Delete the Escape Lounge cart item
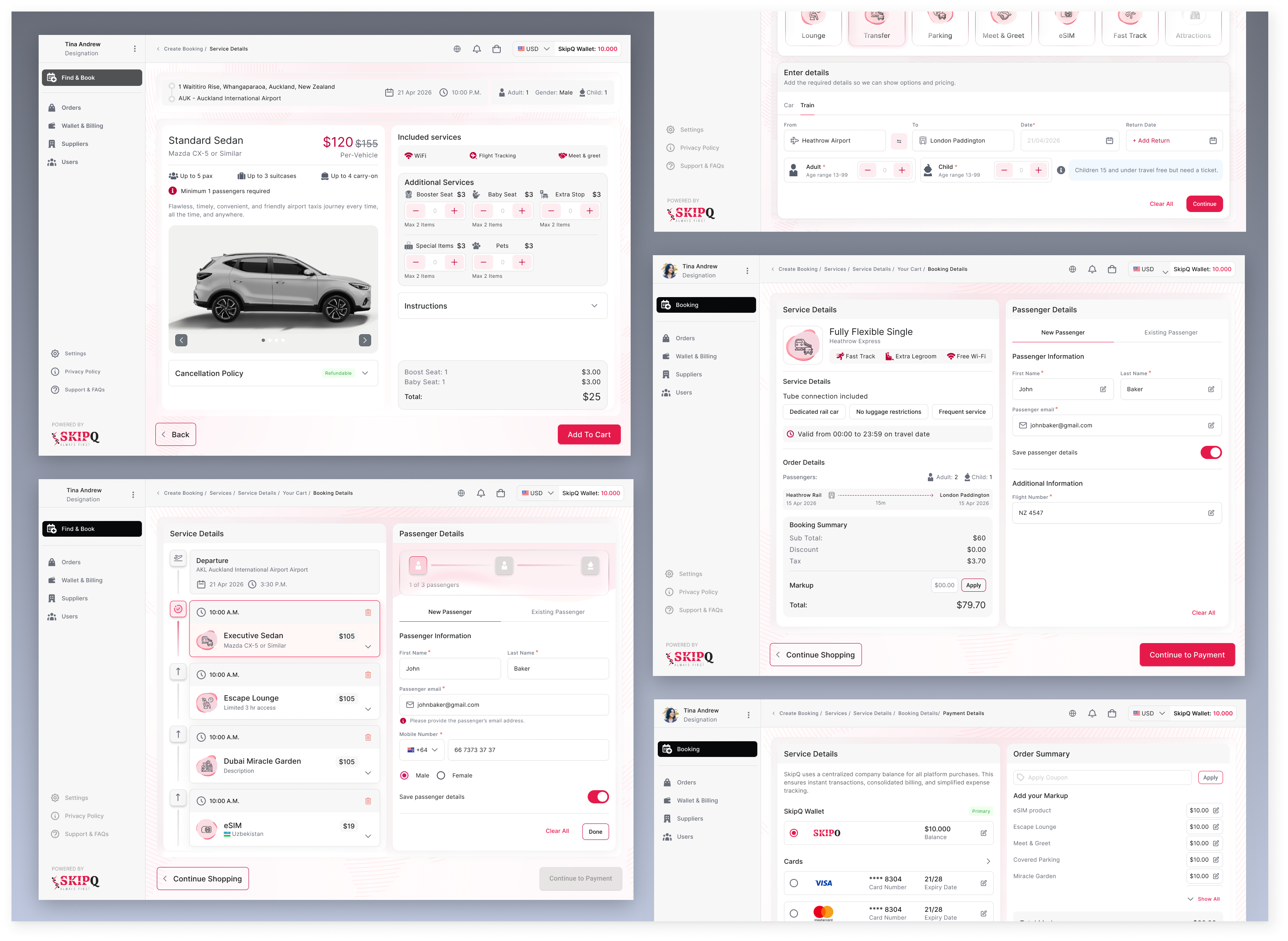The height and width of the screenshot is (941, 1288). coord(368,675)
